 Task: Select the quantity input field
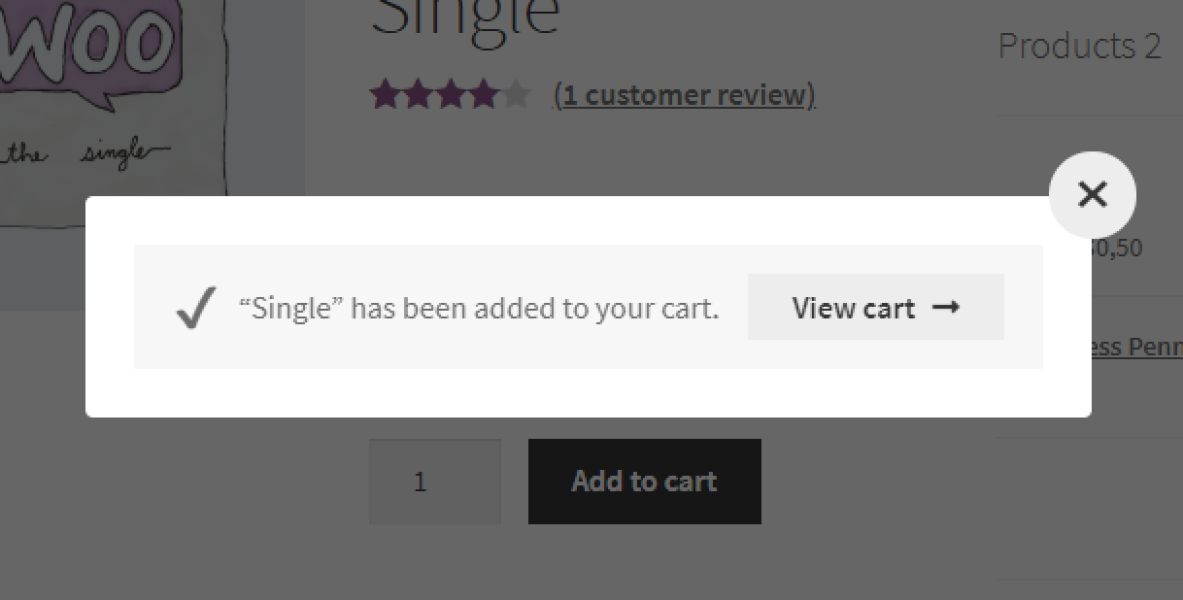pos(434,481)
